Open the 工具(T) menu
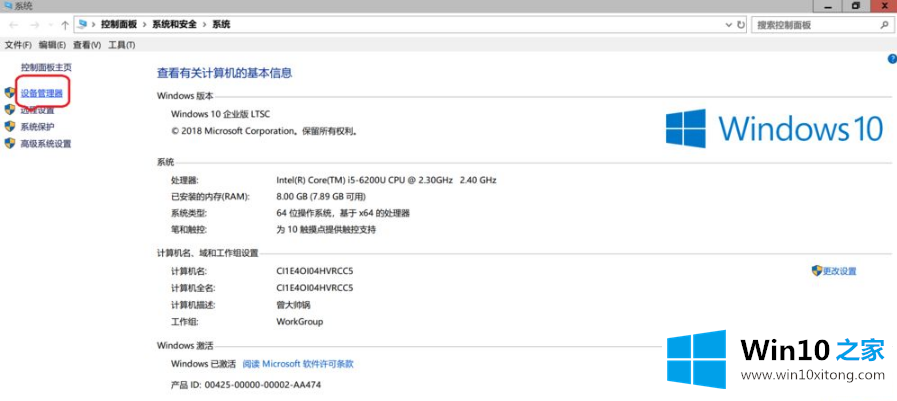The height and width of the screenshot is (401, 897). tap(121, 45)
